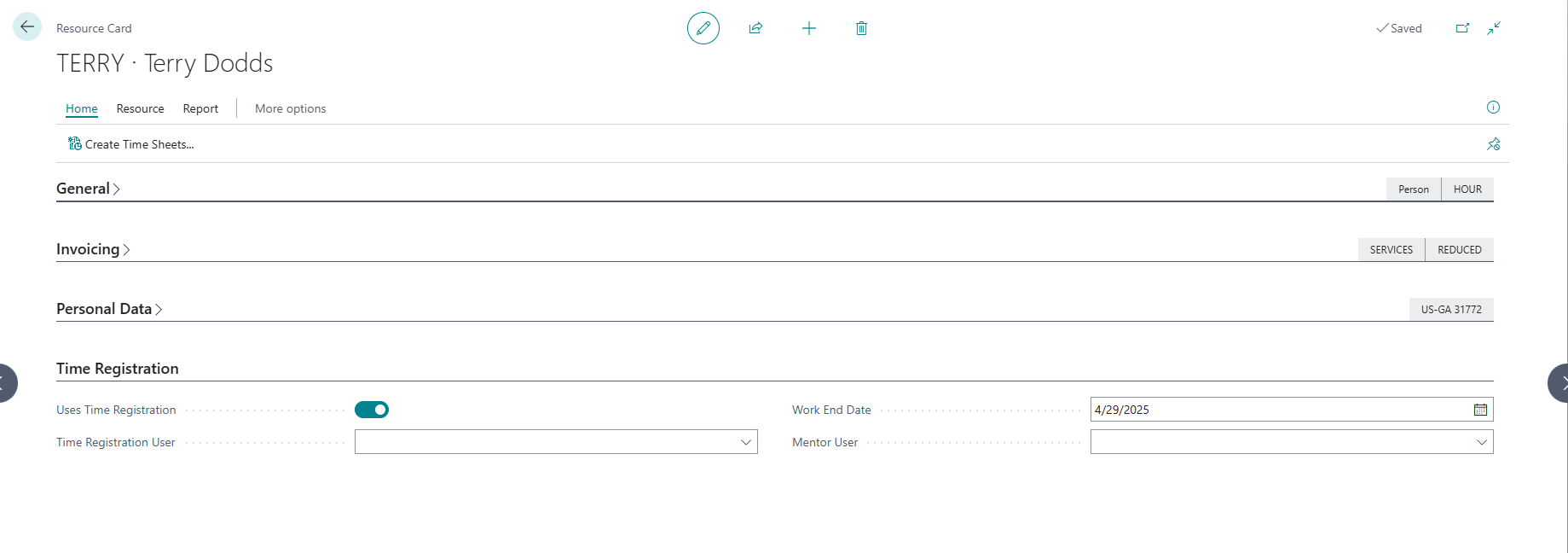Click the share icon
The image size is (1568, 553).
(755, 28)
